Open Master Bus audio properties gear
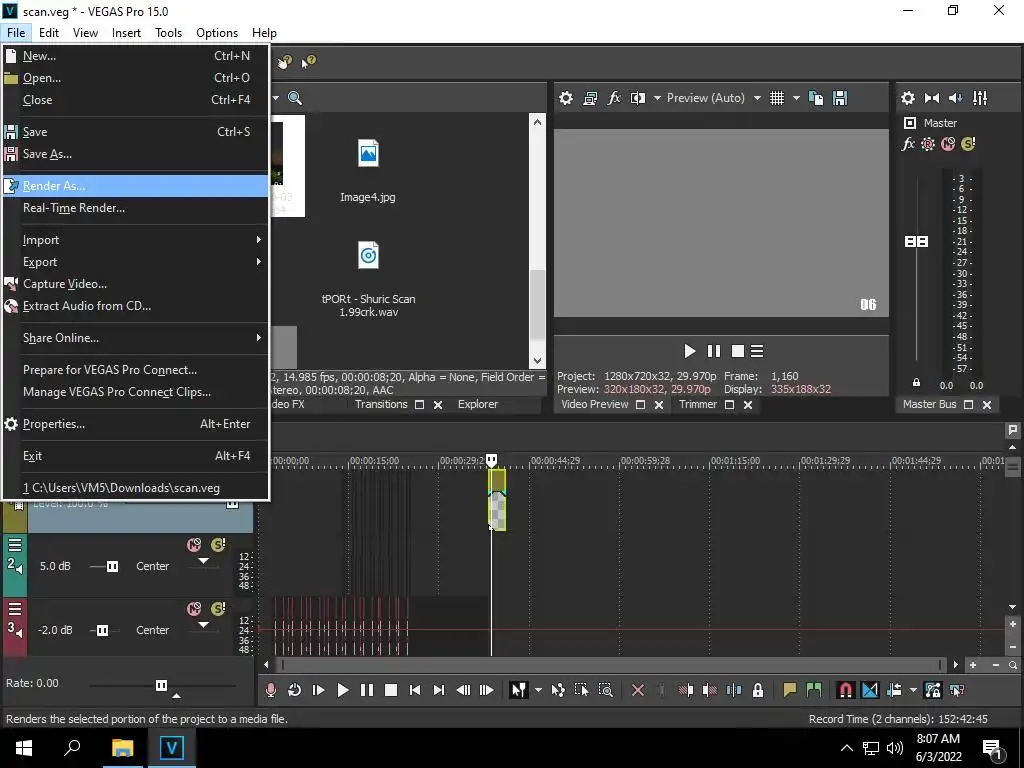The height and width of the screenshot is (768, 1024). (908, 98)
